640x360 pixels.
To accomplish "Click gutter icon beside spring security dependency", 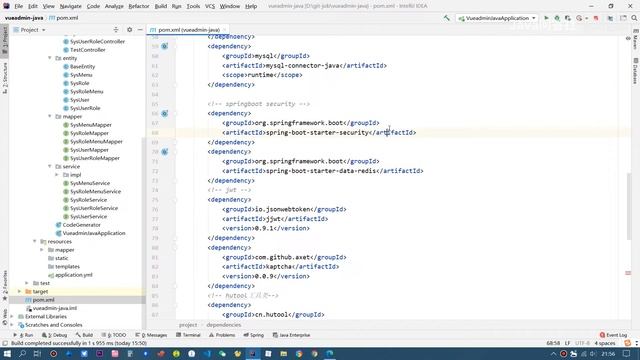I will pos(164,113).
